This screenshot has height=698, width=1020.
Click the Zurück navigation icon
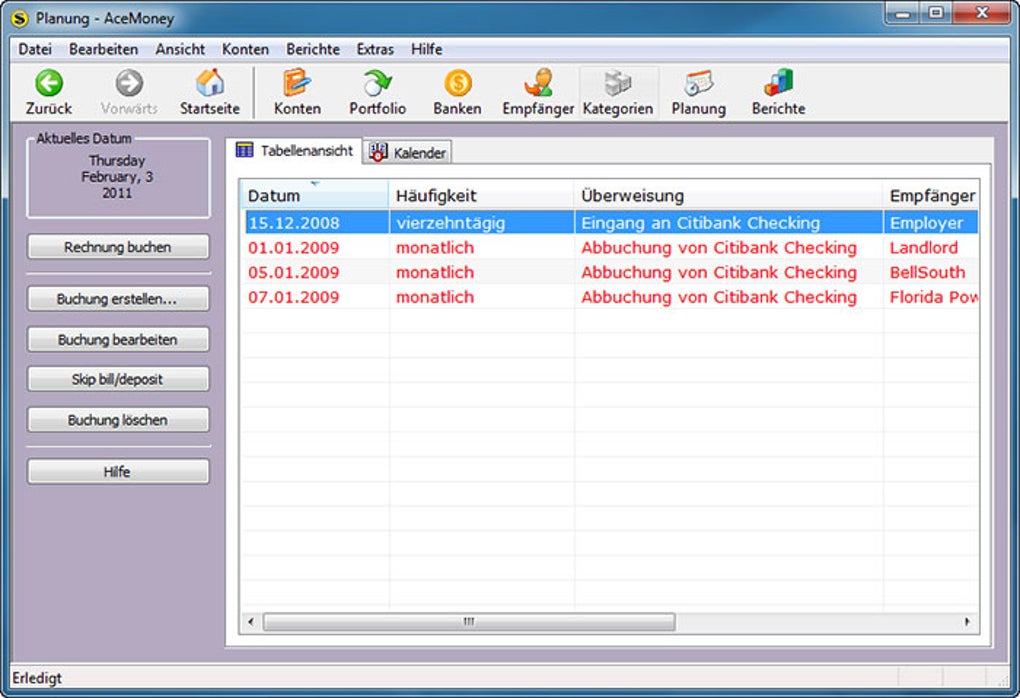click(49, 90)
